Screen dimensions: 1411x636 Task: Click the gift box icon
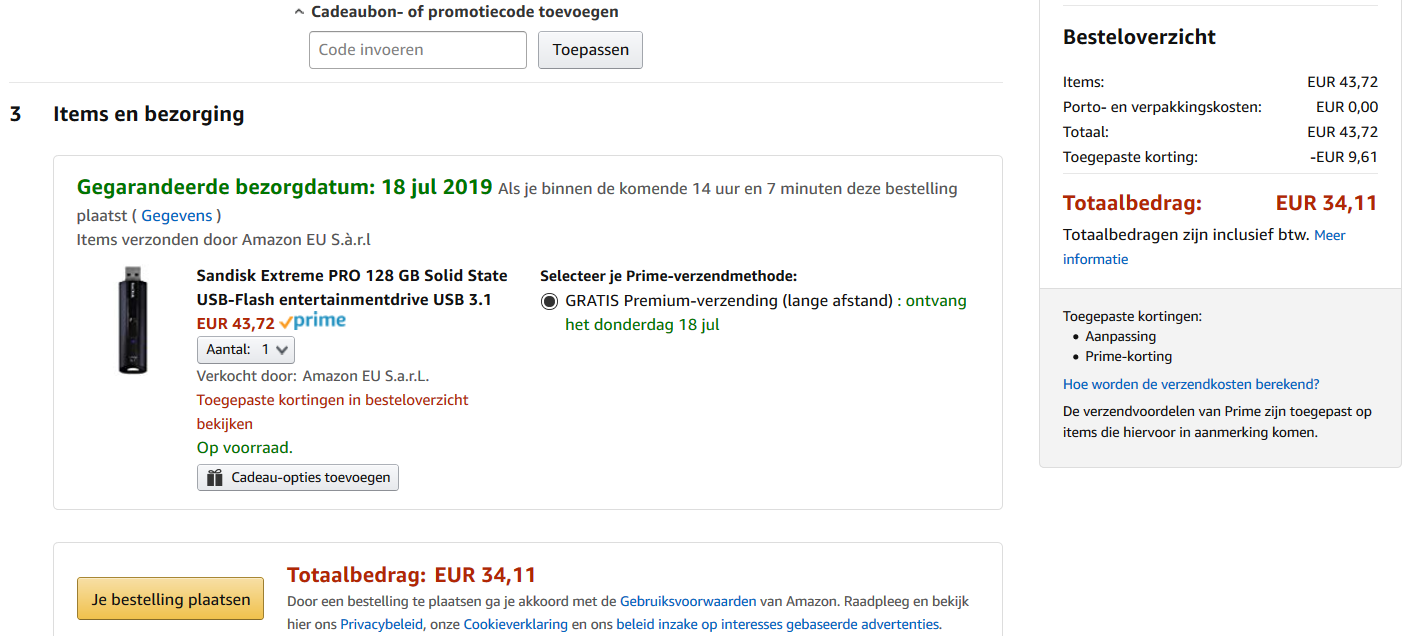click(214, 478)
